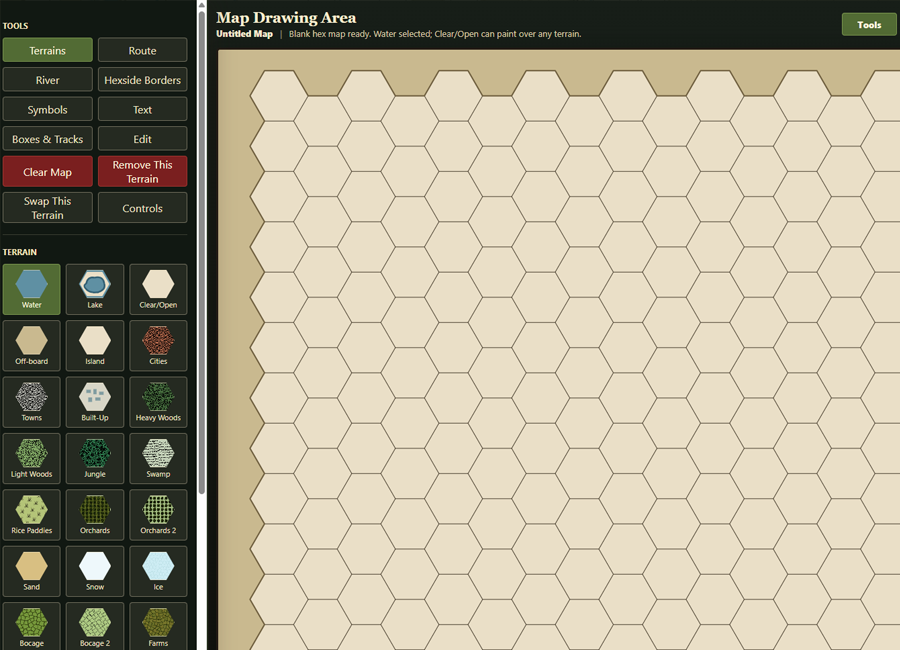Open the Hexside Borders tool
900x650 pixels.
tap(142, 80)
